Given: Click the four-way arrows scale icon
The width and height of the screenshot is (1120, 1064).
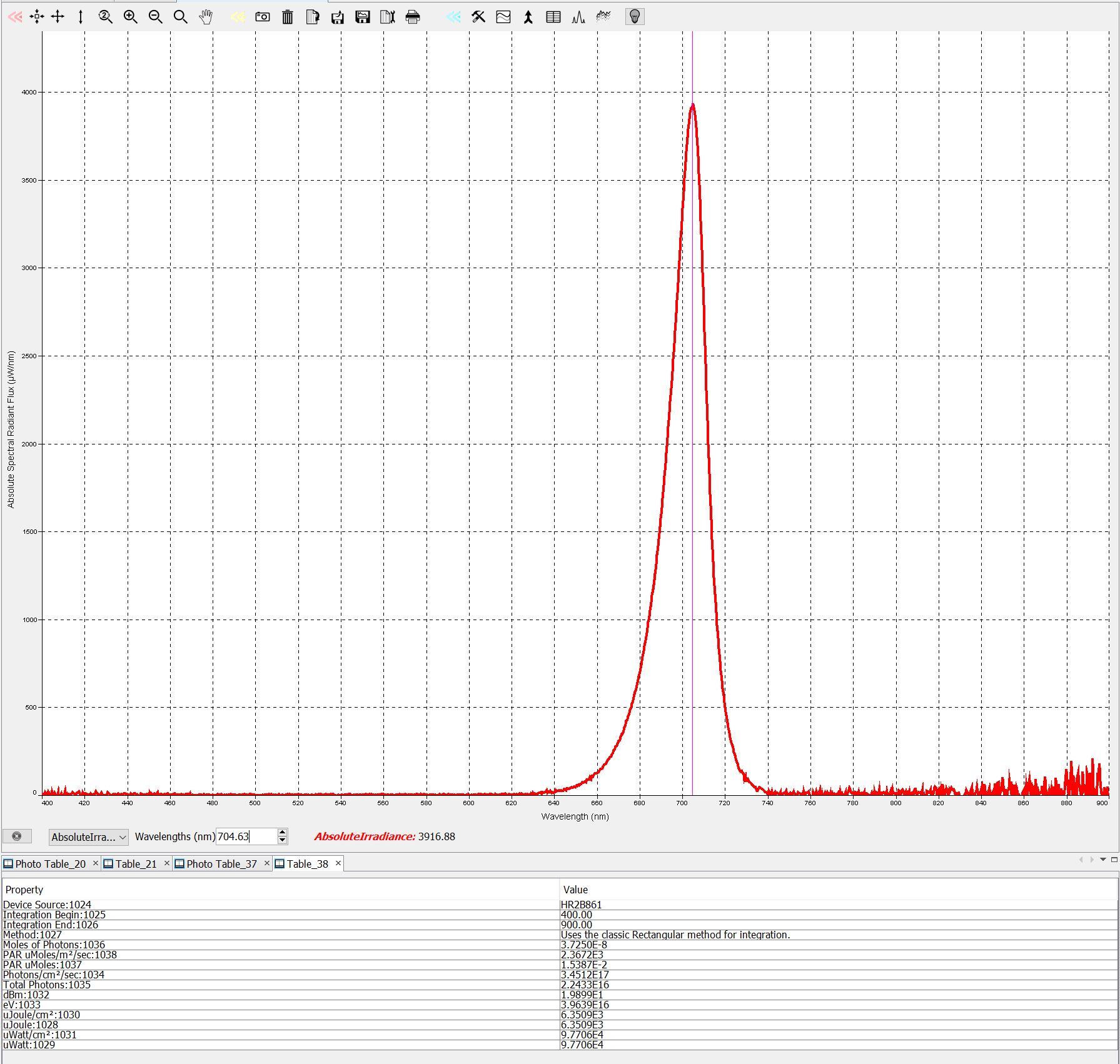Looking at the screenshot, I should tap(58, 17).
